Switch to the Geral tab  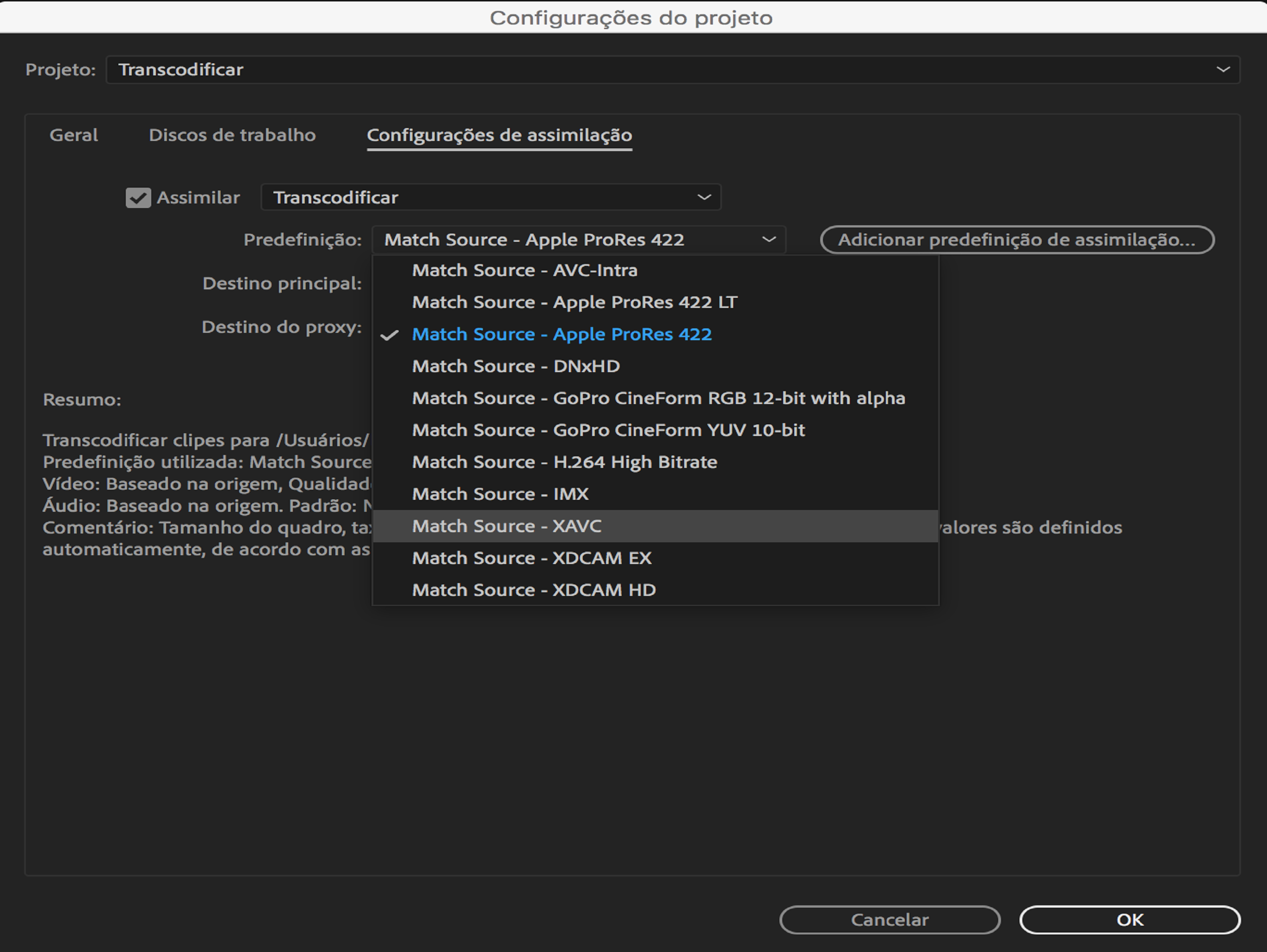tap(73, 135)
